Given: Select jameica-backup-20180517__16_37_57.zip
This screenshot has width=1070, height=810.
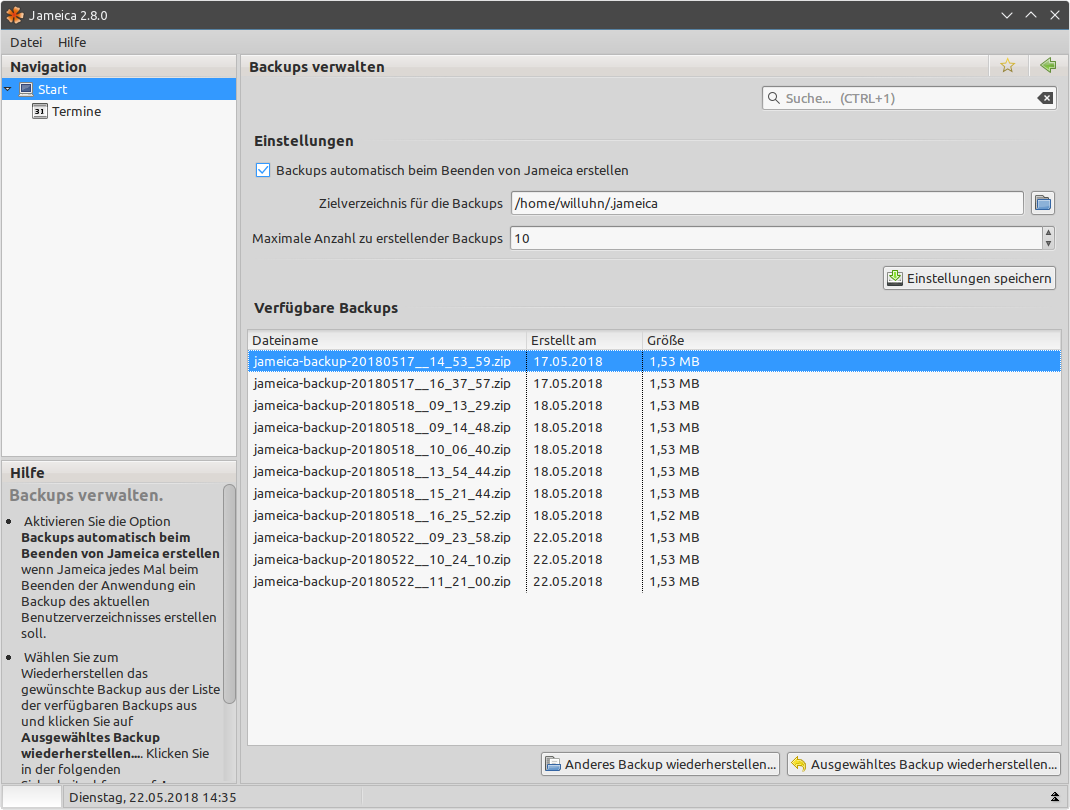Looking at the screenshot, I should click(x=654, y=384).
